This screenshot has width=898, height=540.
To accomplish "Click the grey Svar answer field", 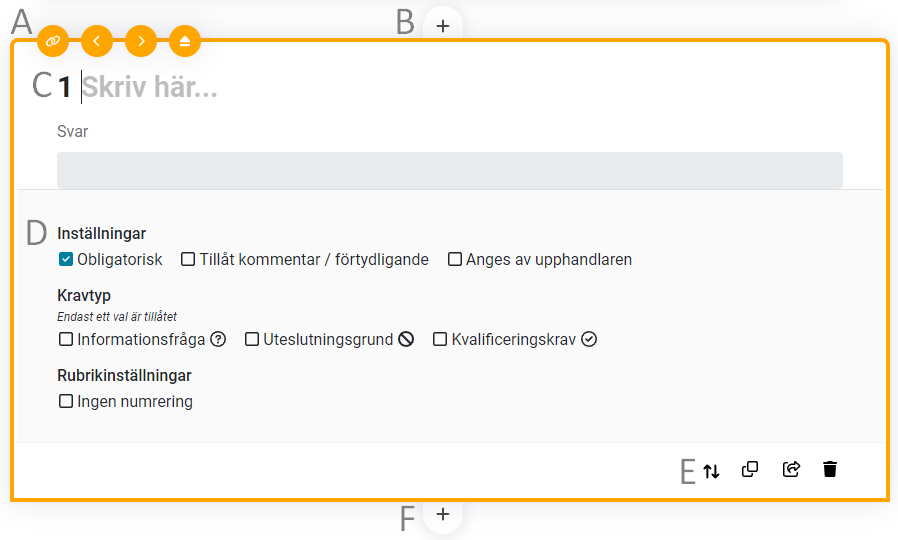I will (x=449, y=170).
